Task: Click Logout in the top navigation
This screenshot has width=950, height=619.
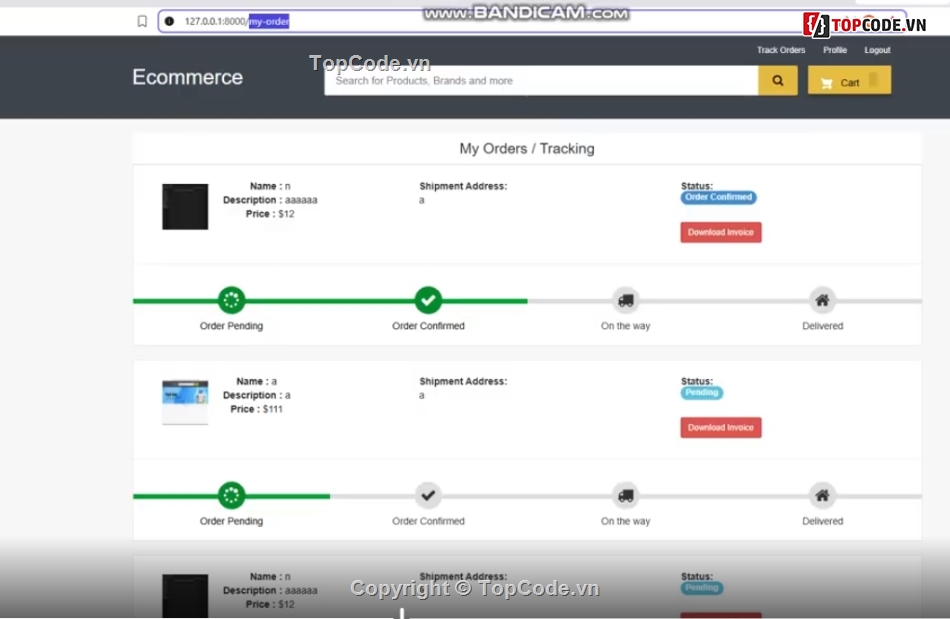Action: coord(877,50)
